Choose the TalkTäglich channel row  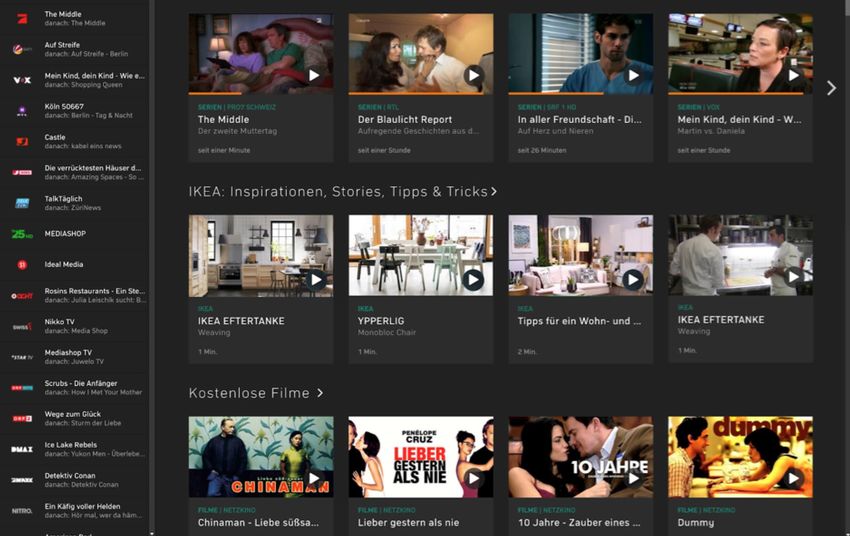(x=75, y=203)
